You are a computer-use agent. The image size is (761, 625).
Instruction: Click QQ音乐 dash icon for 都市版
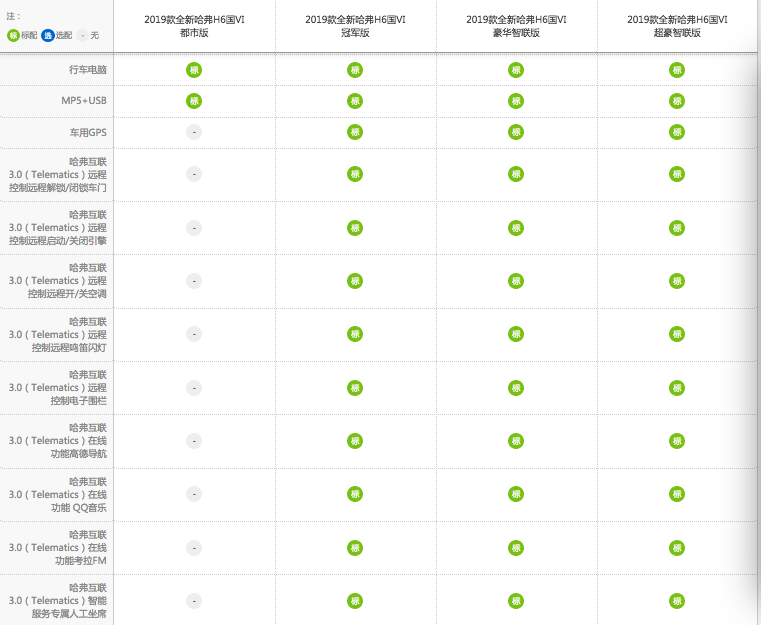point(194,494)
